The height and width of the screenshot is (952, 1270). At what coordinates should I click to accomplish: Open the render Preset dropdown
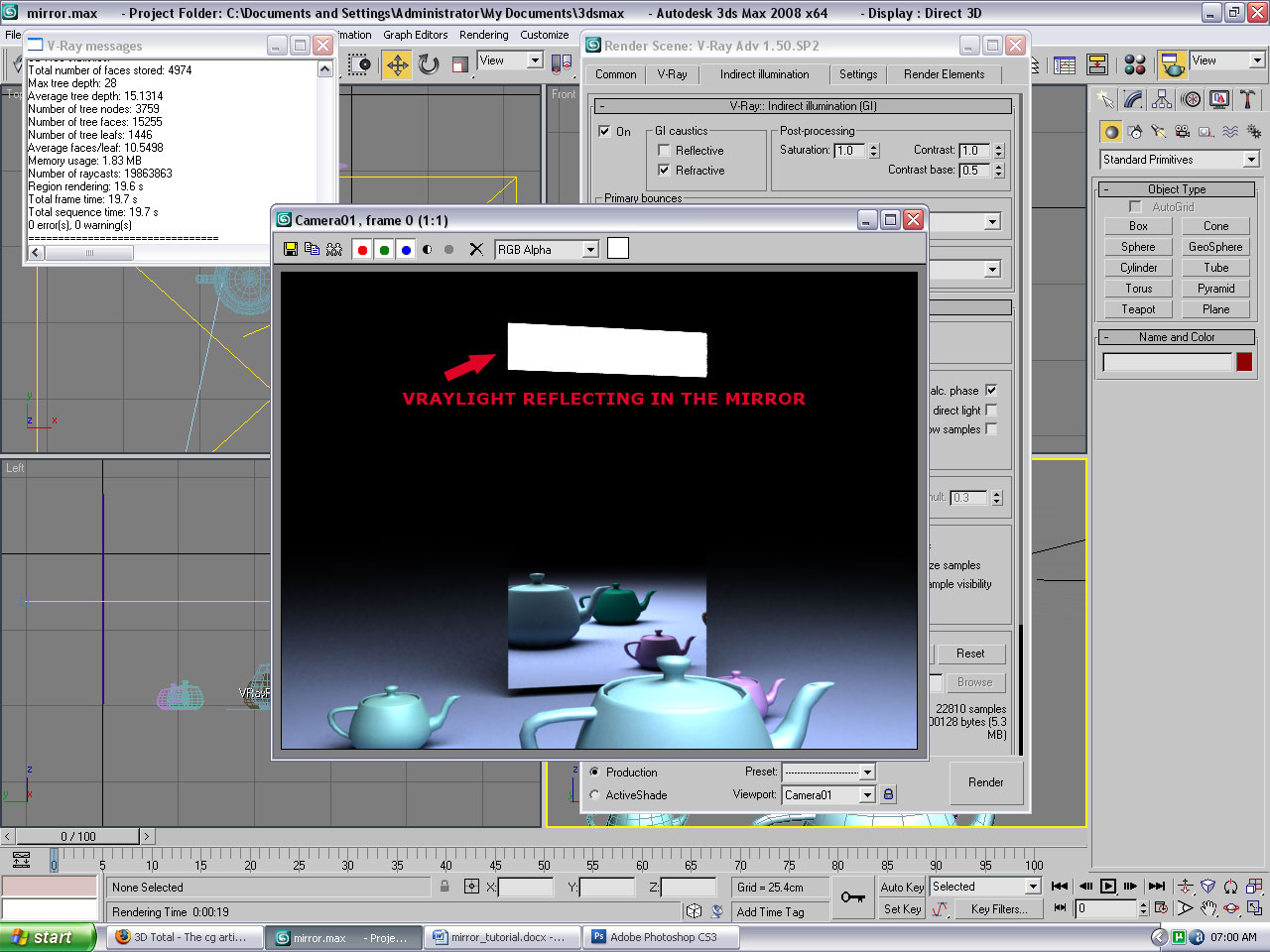coord(828,772)
